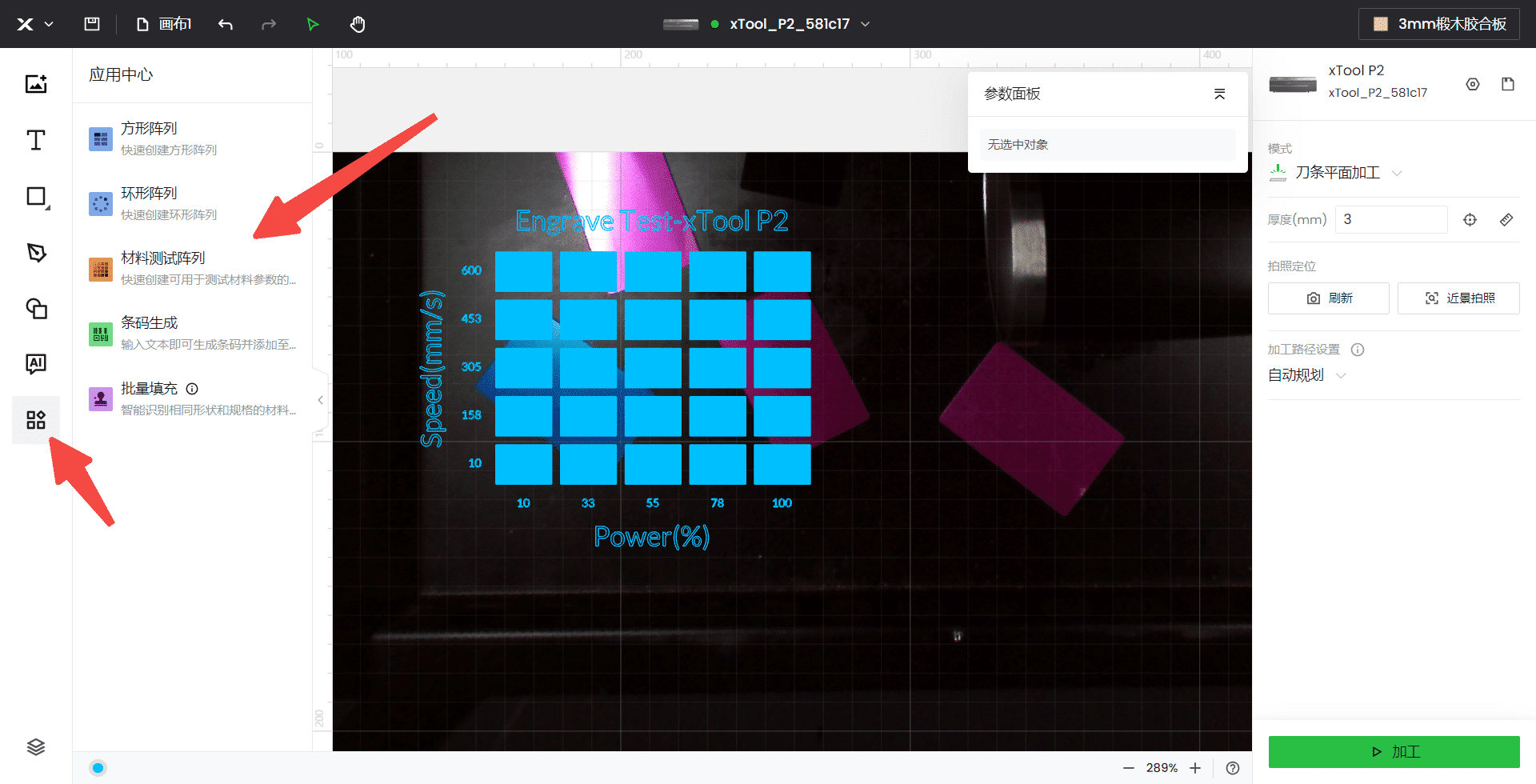Undo the last action

(226, 24)
